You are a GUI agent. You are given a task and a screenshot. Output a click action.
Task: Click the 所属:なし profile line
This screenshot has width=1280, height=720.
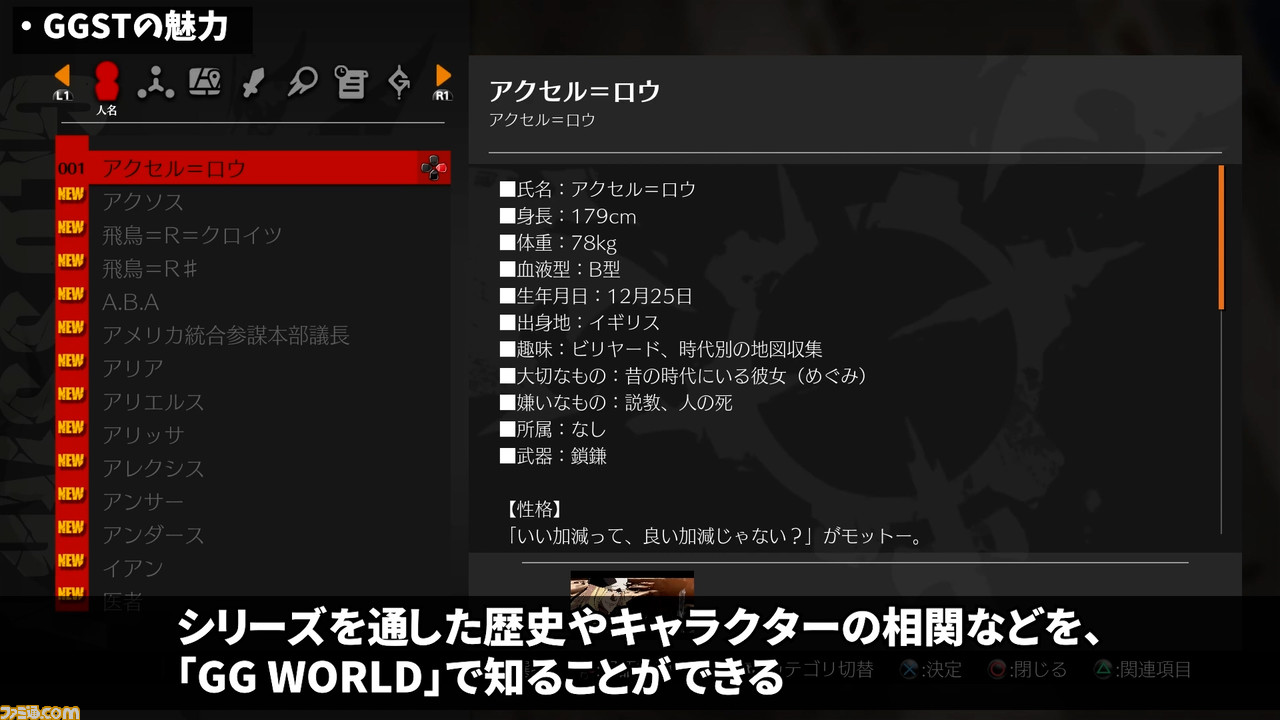click(553, 429)
